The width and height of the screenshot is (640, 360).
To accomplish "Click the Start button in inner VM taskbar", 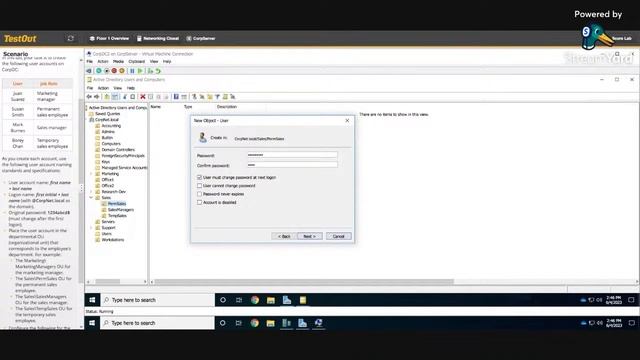I will click(92, 300).
